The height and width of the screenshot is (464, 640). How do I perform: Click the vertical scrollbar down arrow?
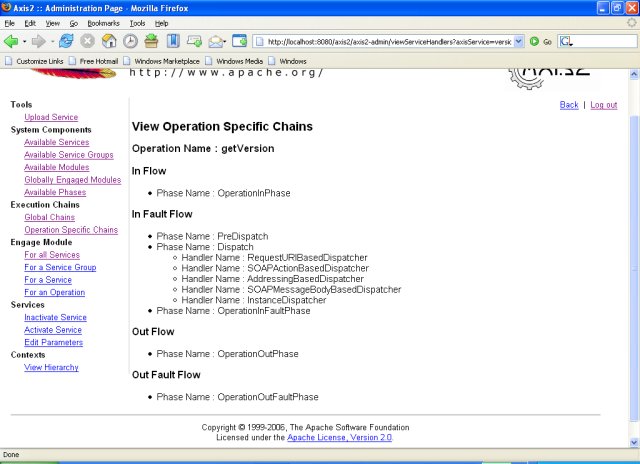pyautogui.click(x=634, y=442)
